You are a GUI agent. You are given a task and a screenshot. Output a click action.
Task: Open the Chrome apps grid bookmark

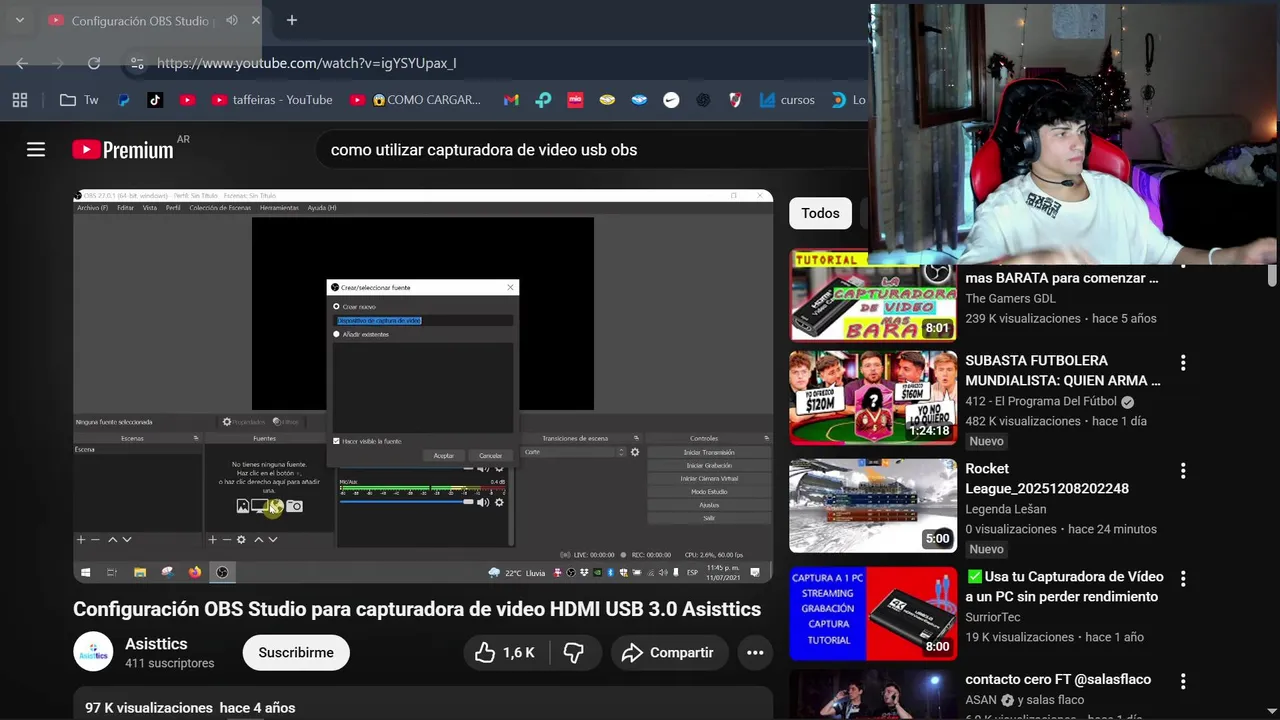click(x=20, y=100)
